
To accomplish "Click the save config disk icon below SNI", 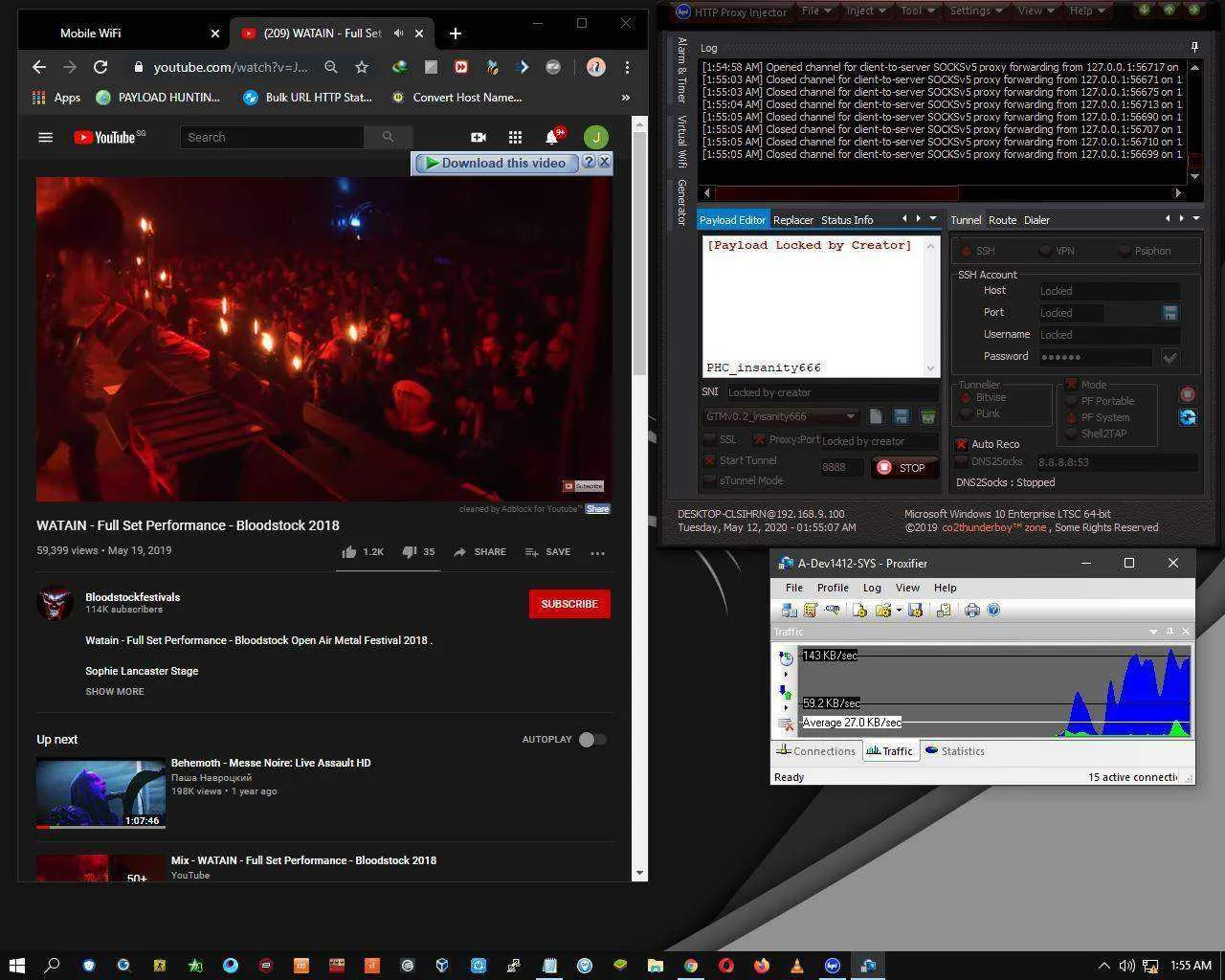I will coord(902,416).
